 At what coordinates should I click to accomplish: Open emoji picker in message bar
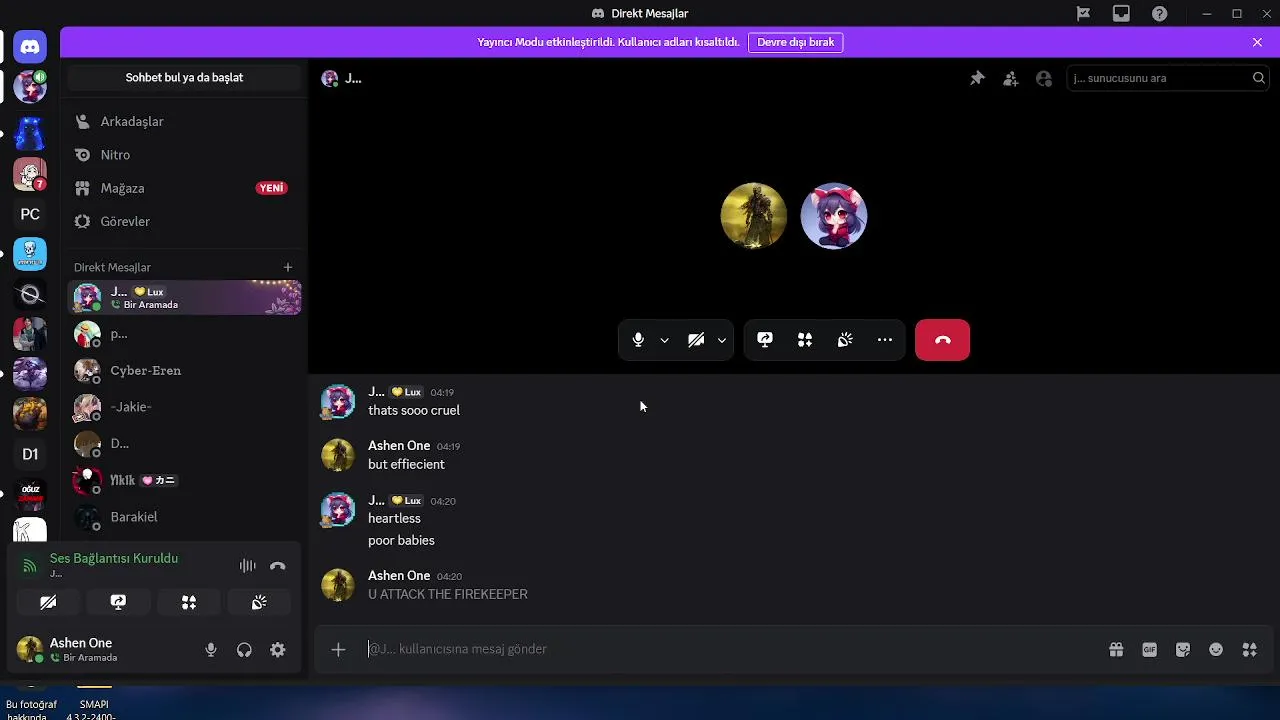(x=1216, y=649)
